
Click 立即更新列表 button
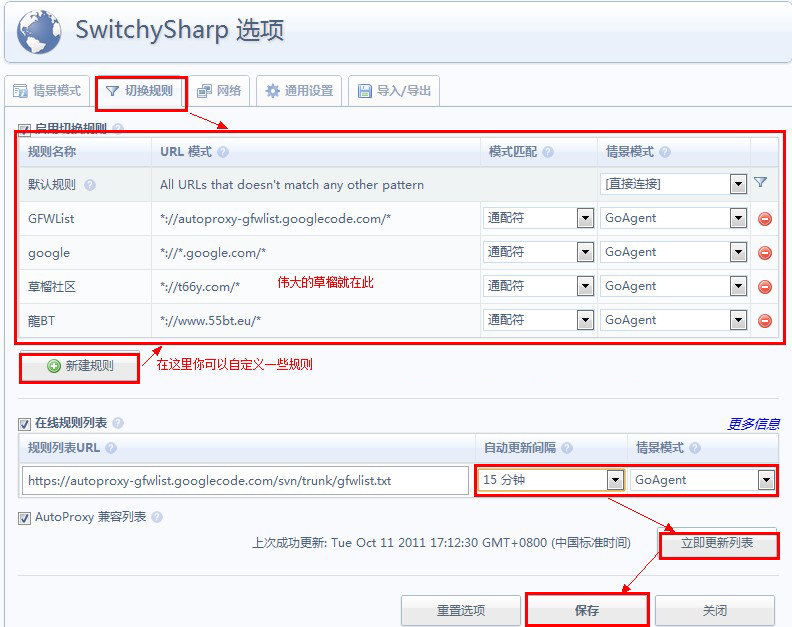(x=717, y=543)
